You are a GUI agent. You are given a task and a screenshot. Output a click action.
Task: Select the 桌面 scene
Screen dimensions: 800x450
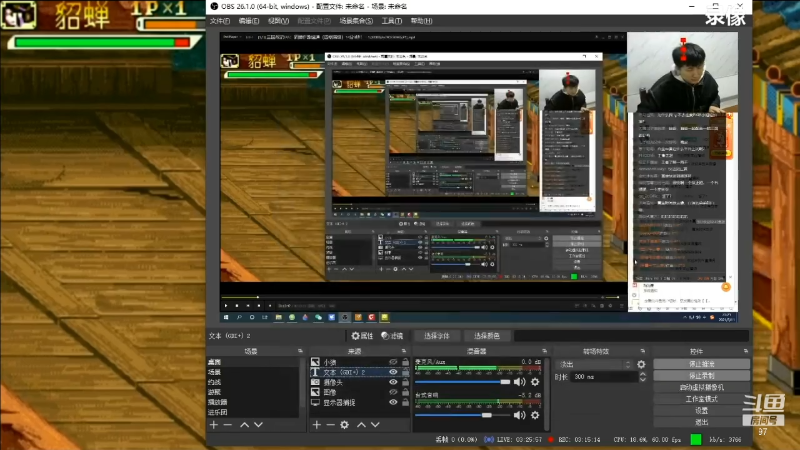253,362
